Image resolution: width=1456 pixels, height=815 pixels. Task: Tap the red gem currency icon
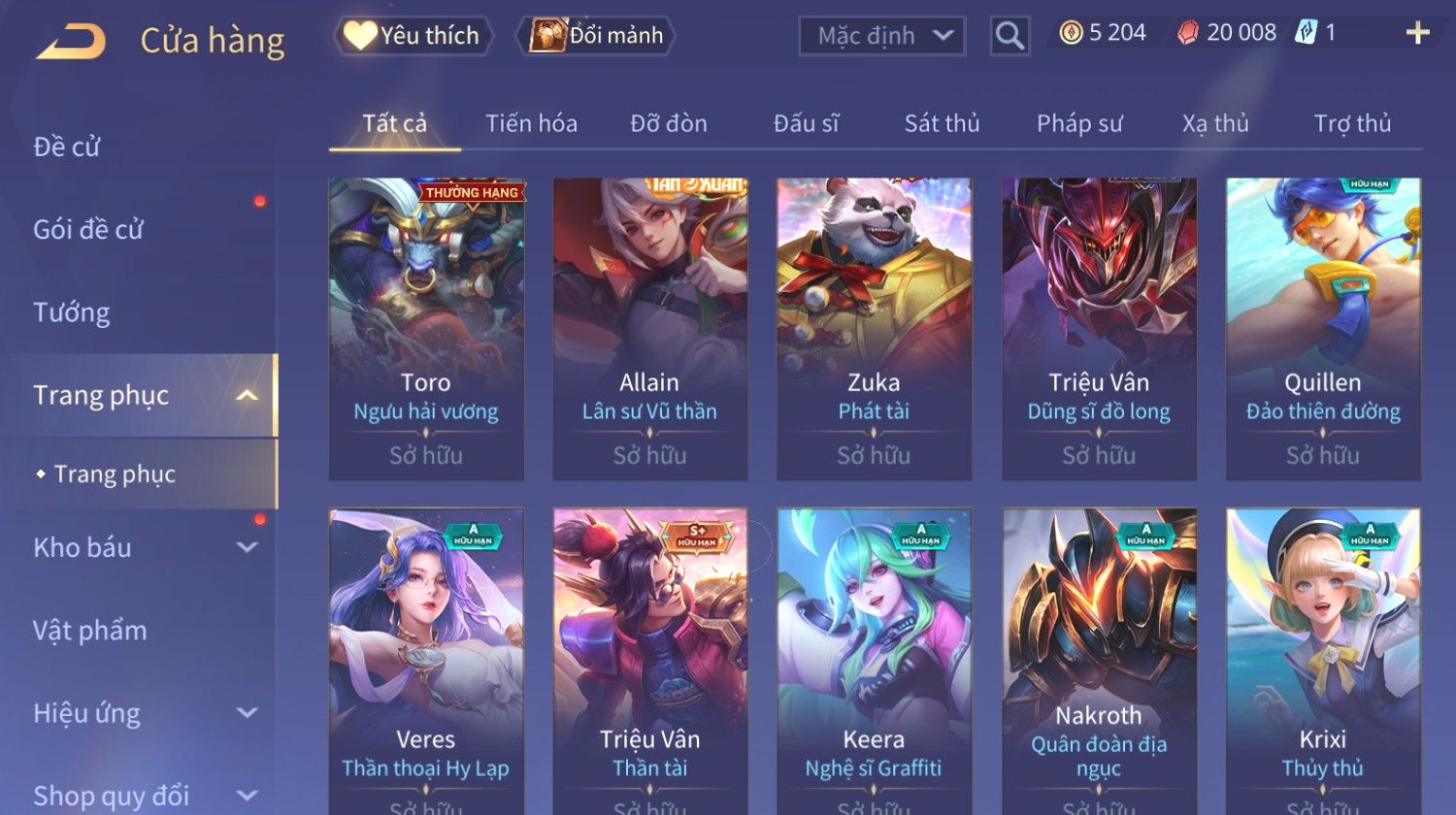click(1187, 33)
